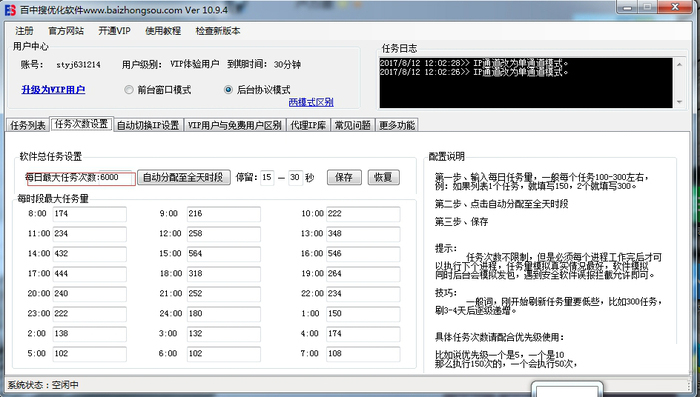
Task: Open the 开通VIP menu item
Action: [114, 31]
